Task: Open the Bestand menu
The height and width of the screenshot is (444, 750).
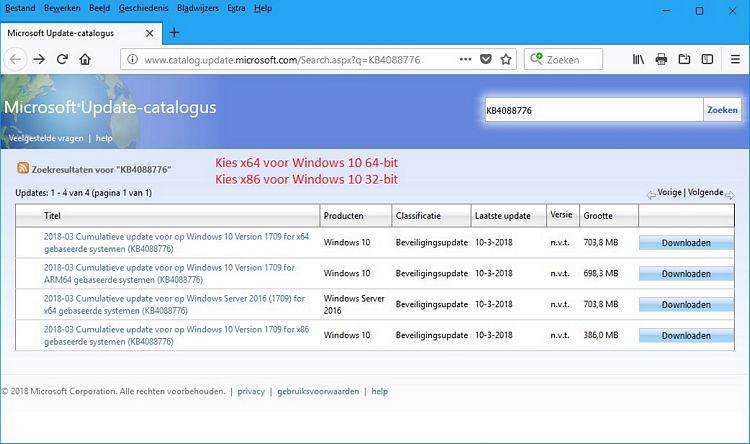Action: 20,8
